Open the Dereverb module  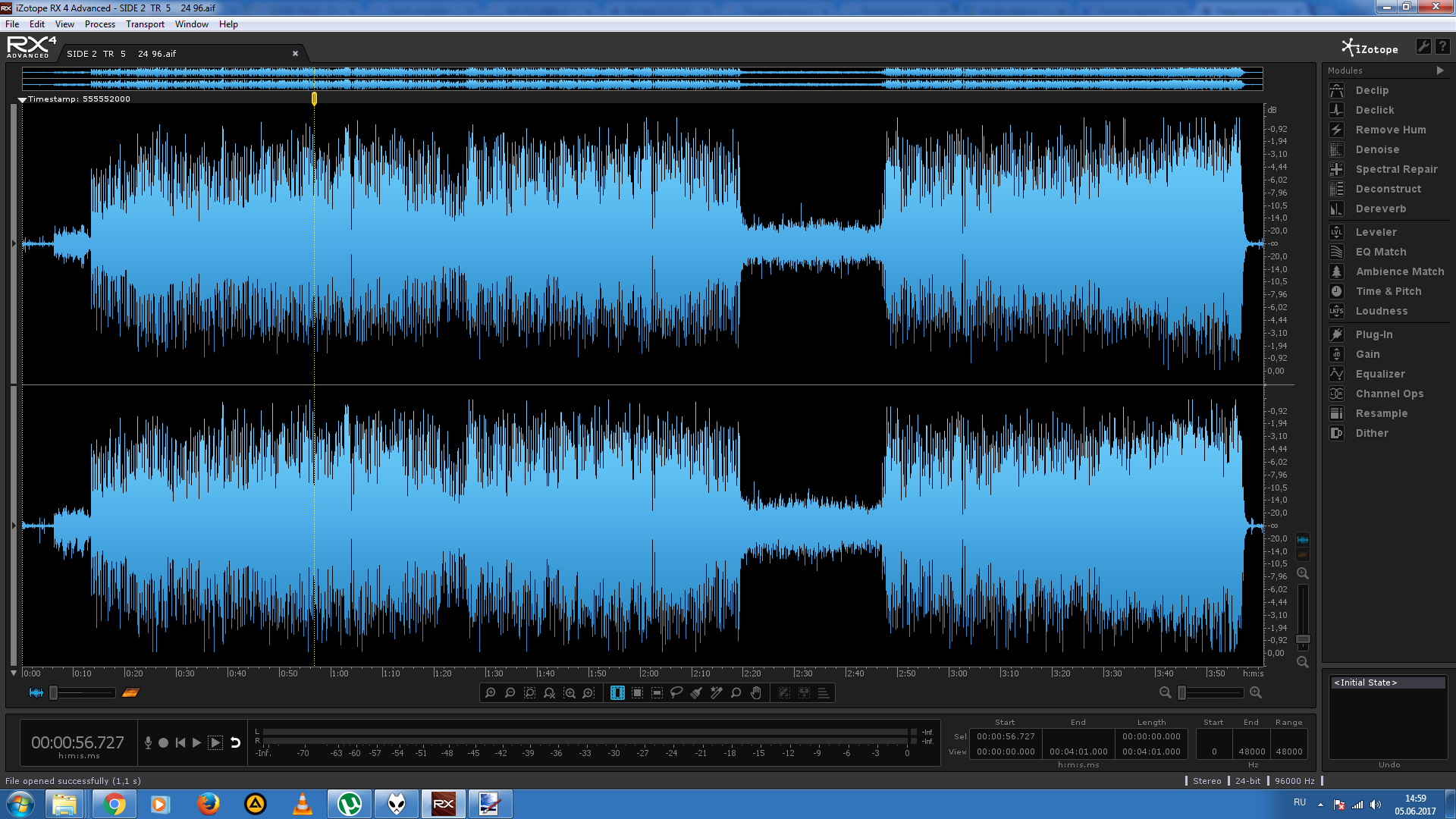(1380, 209)
